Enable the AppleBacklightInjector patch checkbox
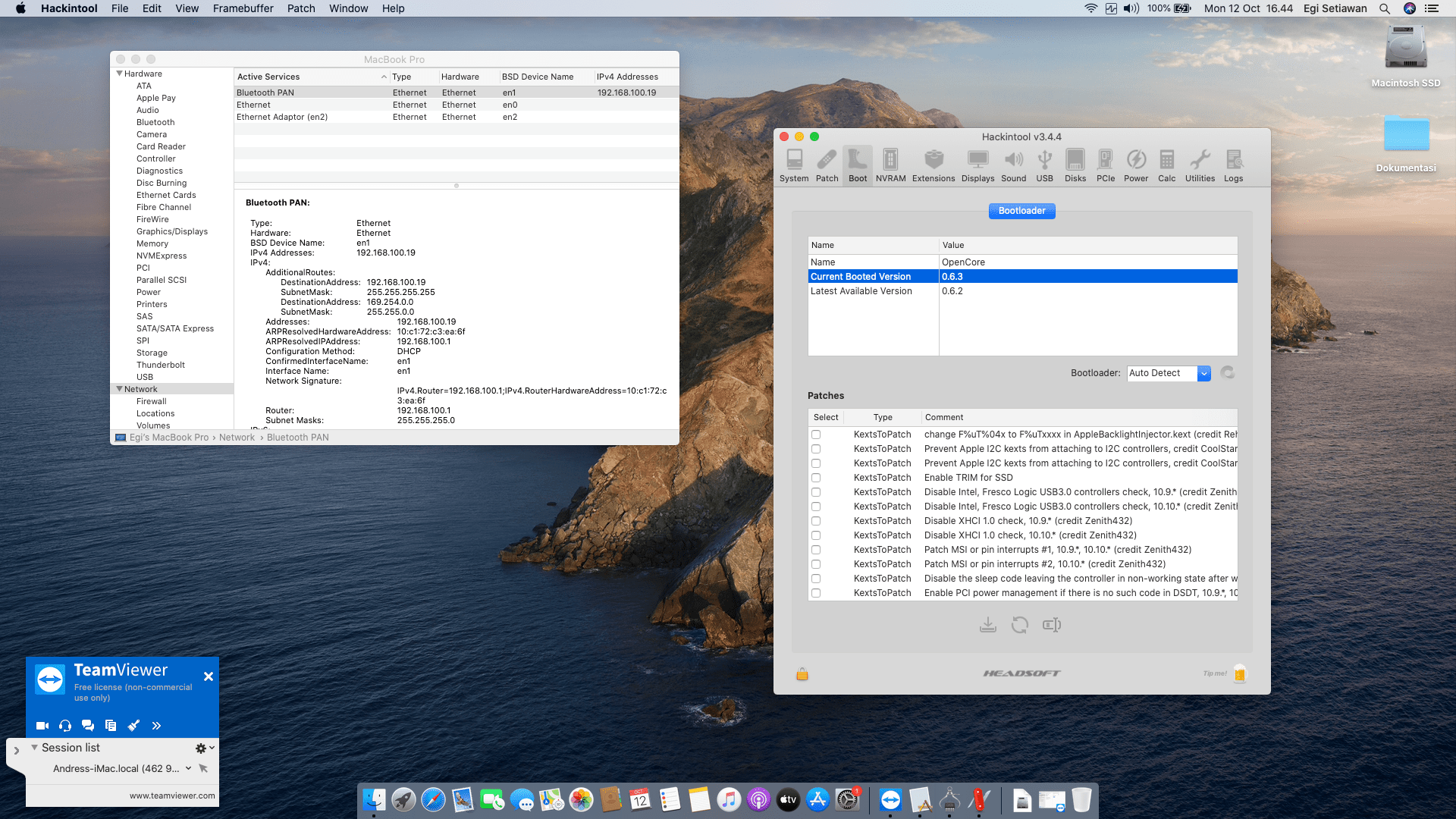Screen dimensions: 1456x819 [x=816, y=435]
